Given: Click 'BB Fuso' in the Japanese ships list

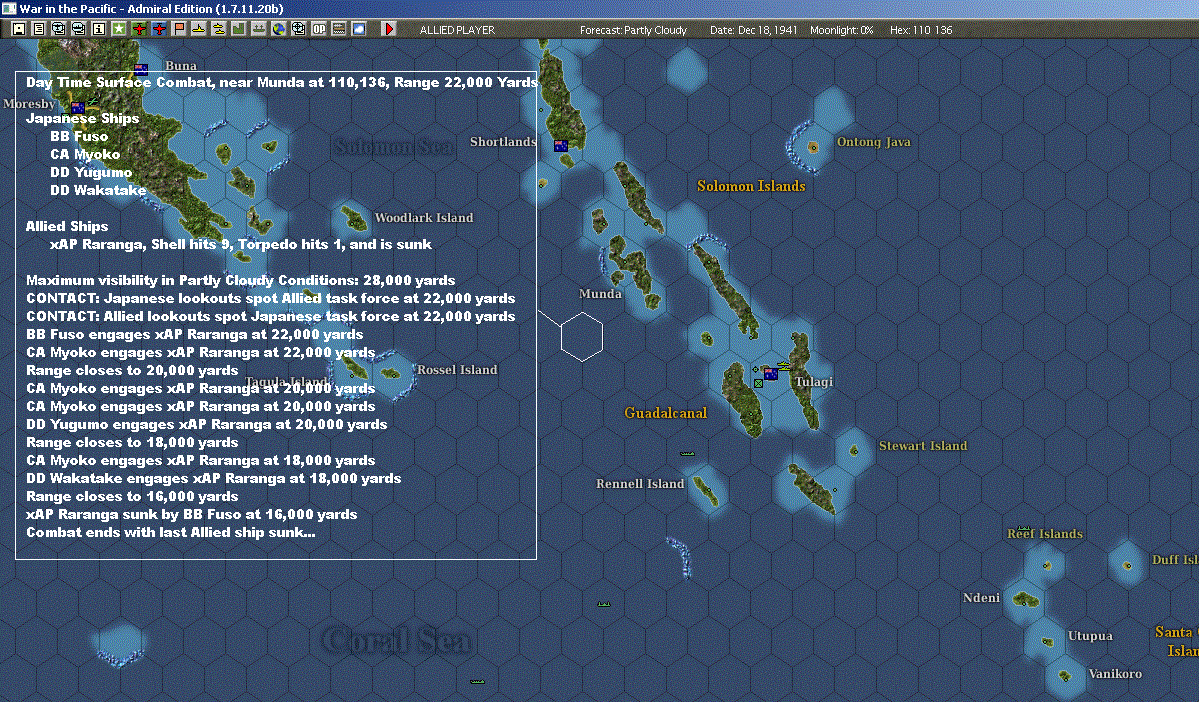Looking at the screenshot, I should [x=79, y=136].
